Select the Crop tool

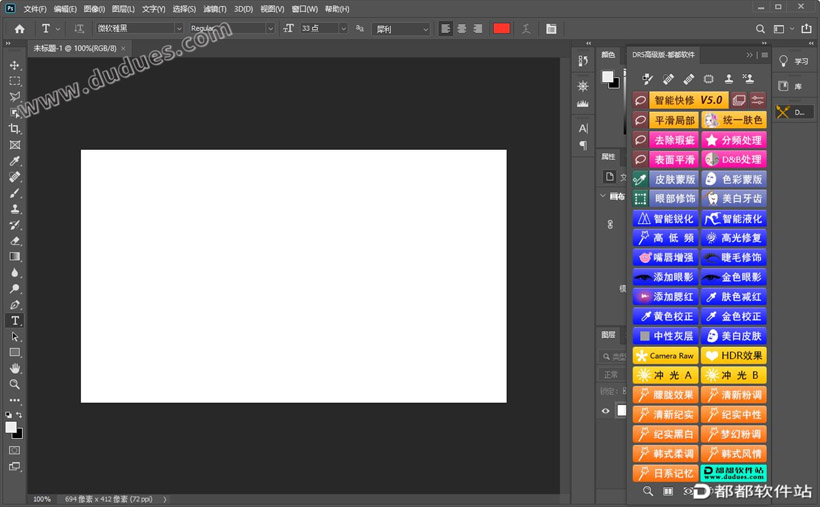tap(15, 129)
